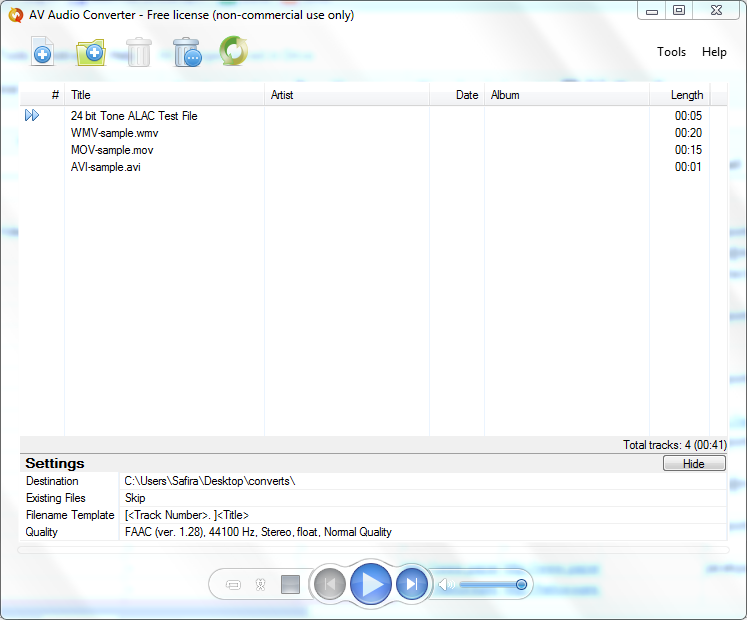Click the Existing Files label
Image resolution: width=747 pixels, height=620 pixels.
click(x=56, y=498)
